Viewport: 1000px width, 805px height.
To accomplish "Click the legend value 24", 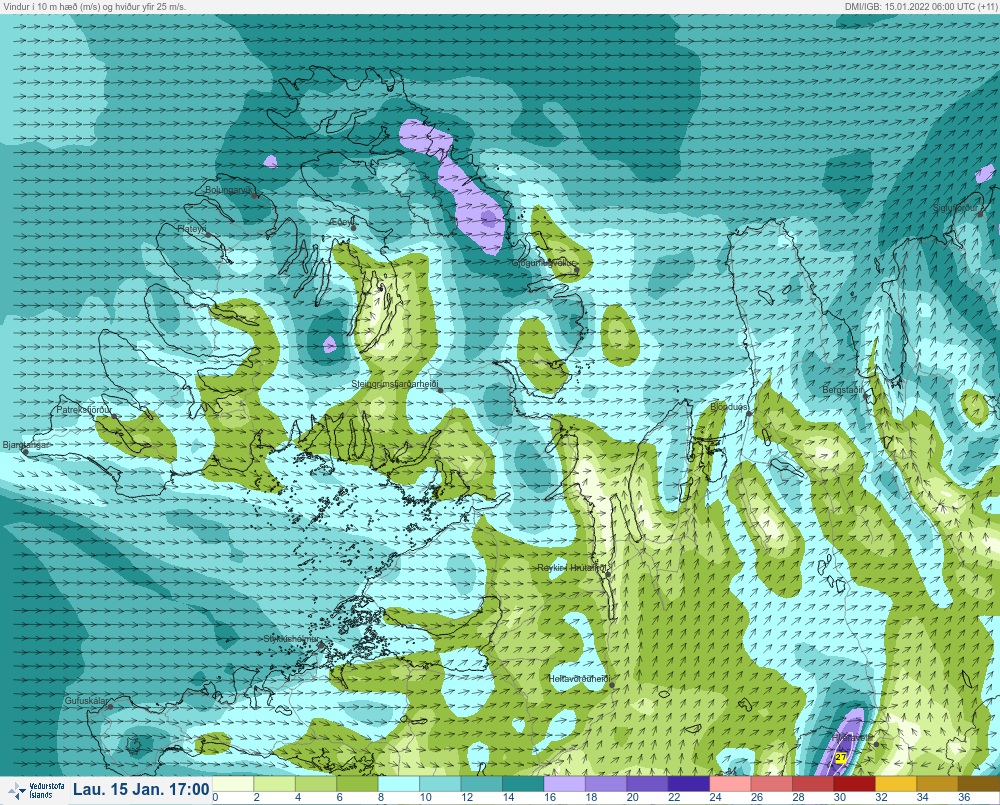I will [x=716, y=797].
